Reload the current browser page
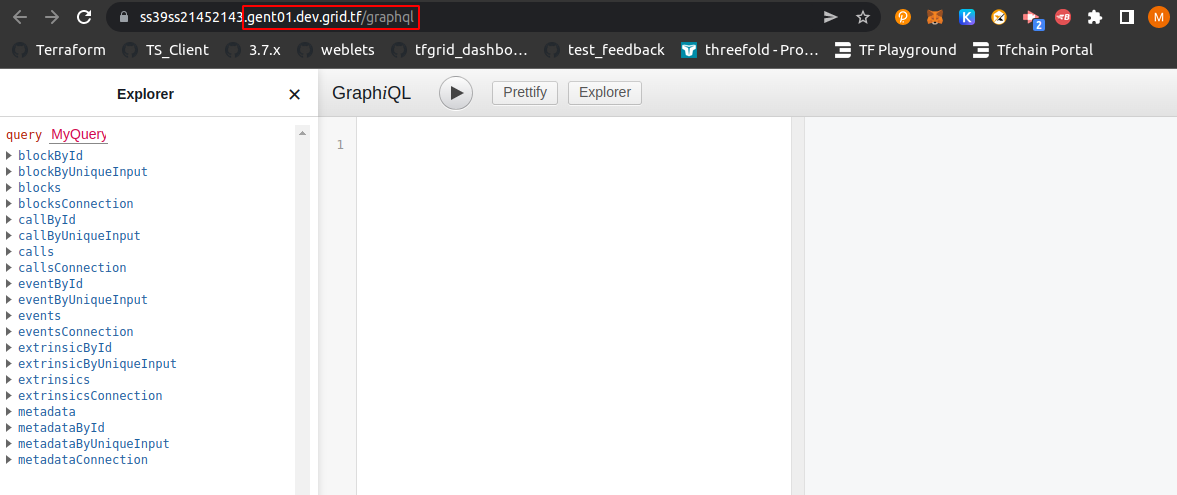1177x495 pixels. [x=85, y=17]
